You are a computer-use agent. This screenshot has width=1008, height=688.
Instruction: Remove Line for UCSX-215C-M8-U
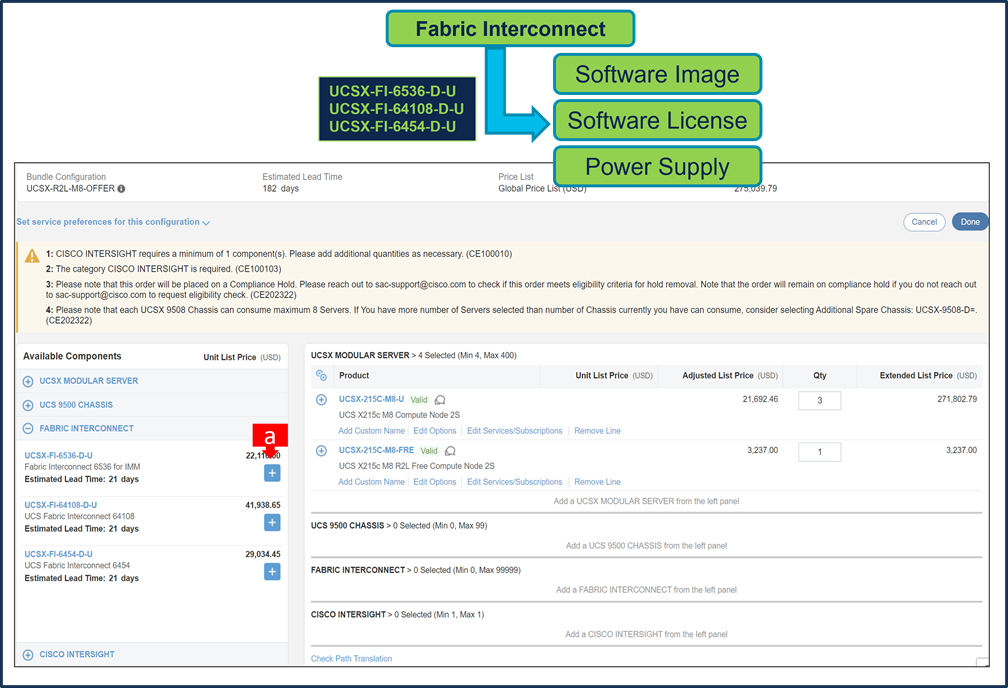coord(597,431)
